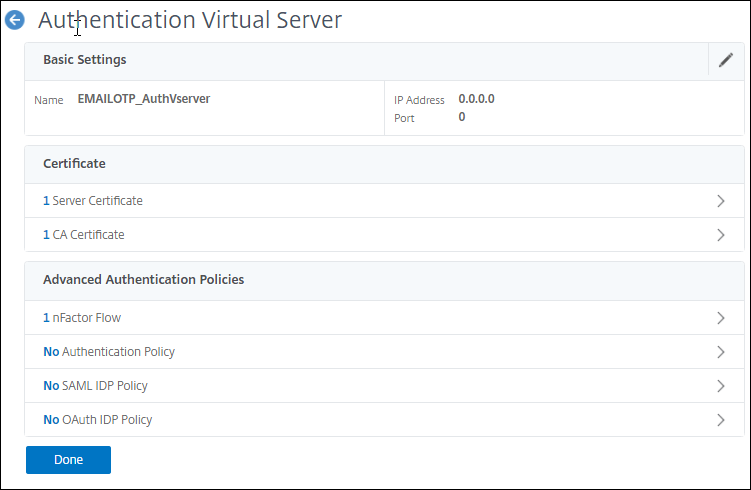
Task: Expand Server Certificate row chevron
Action: pos(721,201)
